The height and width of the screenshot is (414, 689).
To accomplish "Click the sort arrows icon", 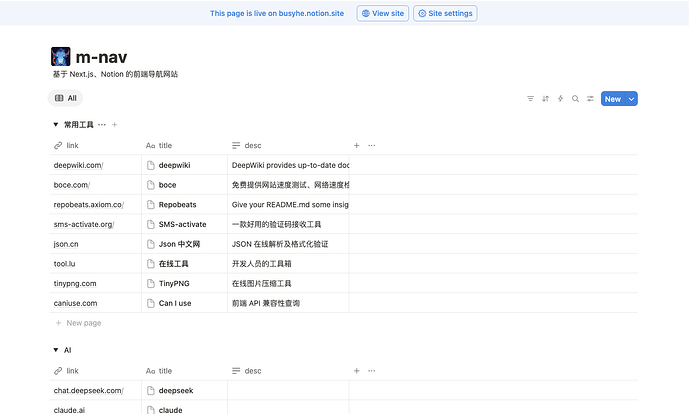I will pyautogui.click(x=545, y=99).
